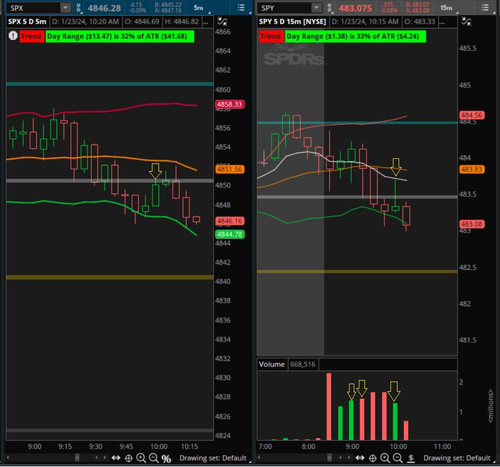Image resolution: width=500 pixels, height=467 pixels.
Task: Click the crosshair icon under SPX chart
Action: (128, 458)
